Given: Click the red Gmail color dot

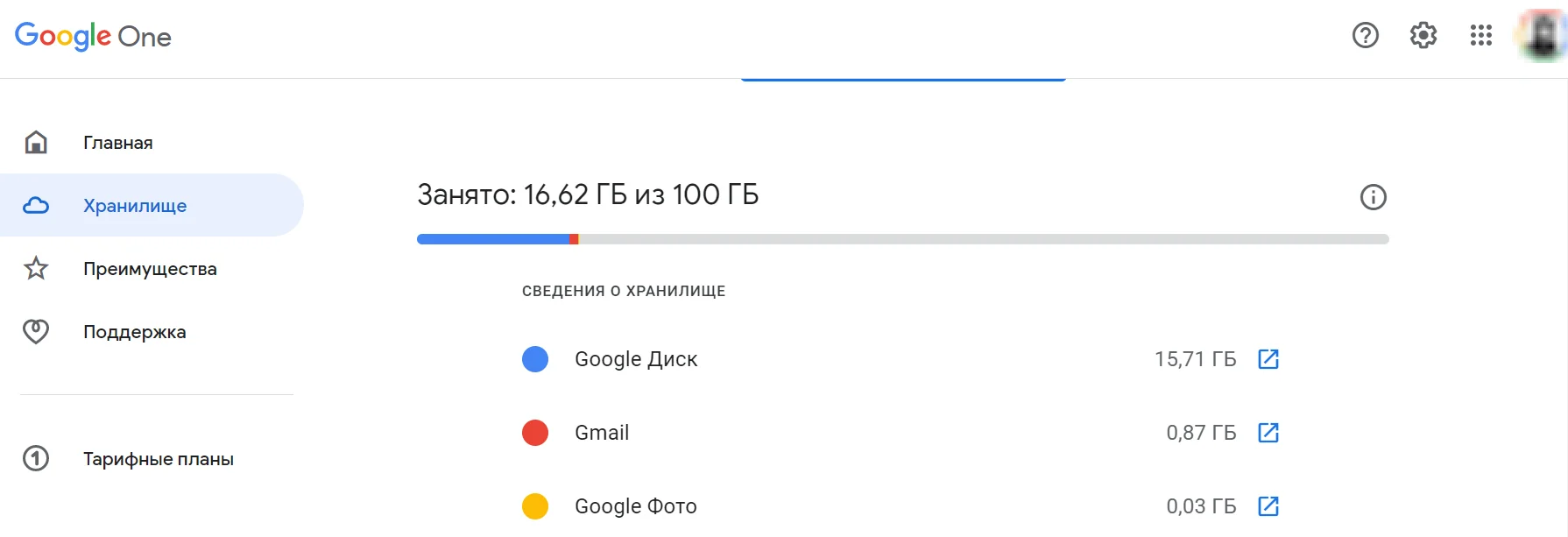Looking at the screenshot, I should [535, 433].
